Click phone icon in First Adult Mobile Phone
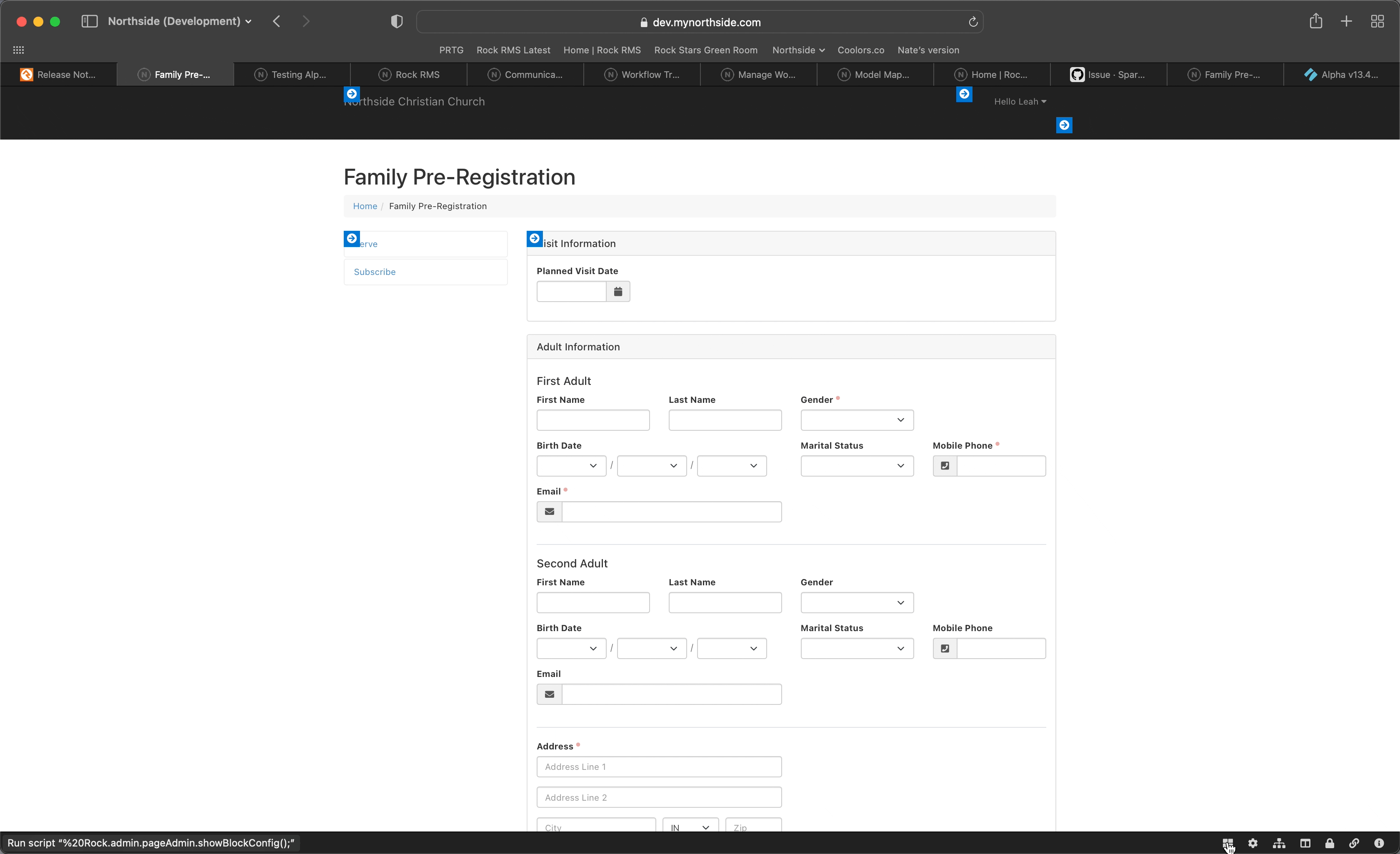The image size is (1400, 854). tap(945, 466)
